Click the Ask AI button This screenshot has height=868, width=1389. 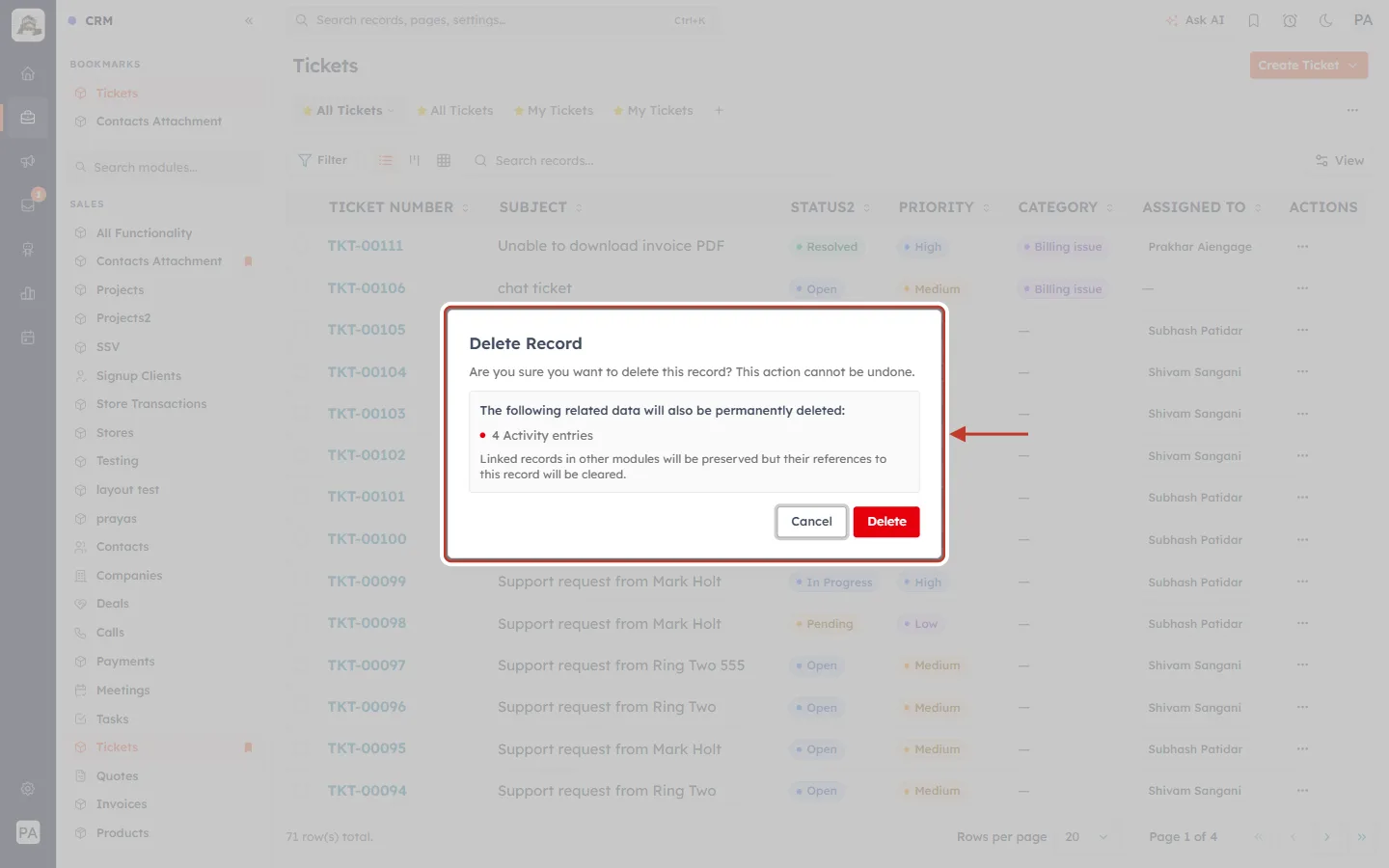pos(1194,20)
